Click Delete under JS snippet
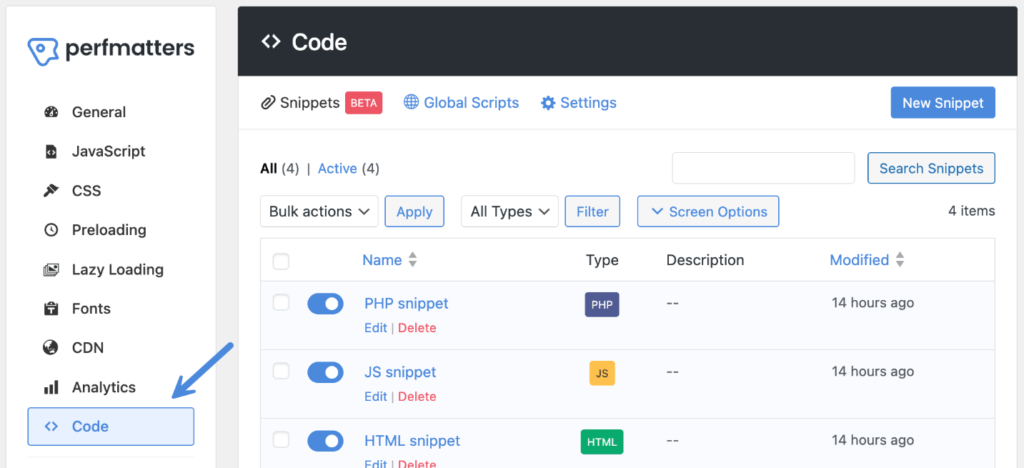1024x468 pixels. click(417, 396)
